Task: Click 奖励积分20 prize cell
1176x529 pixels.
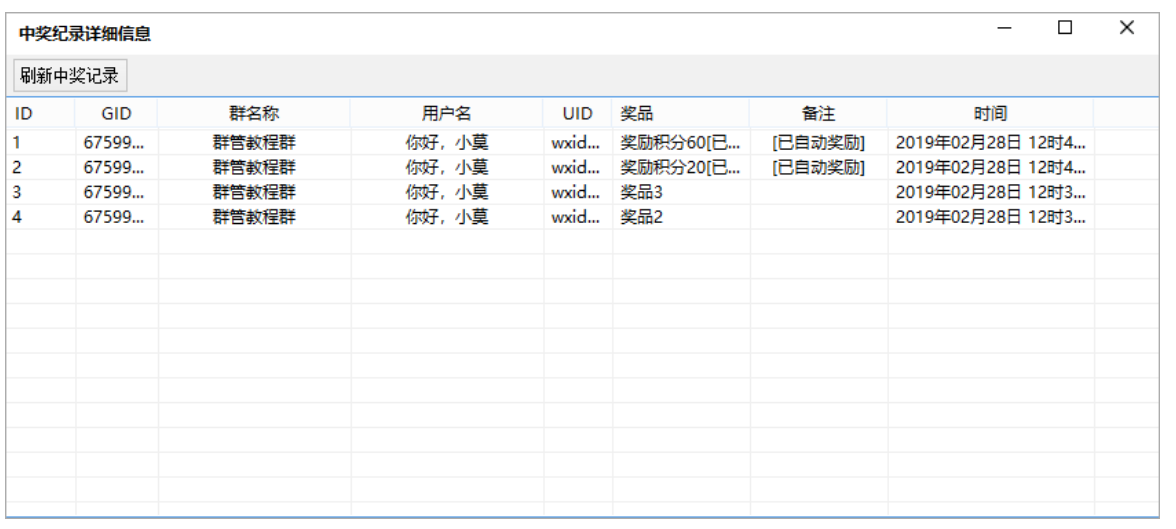Action: [681, 167]
